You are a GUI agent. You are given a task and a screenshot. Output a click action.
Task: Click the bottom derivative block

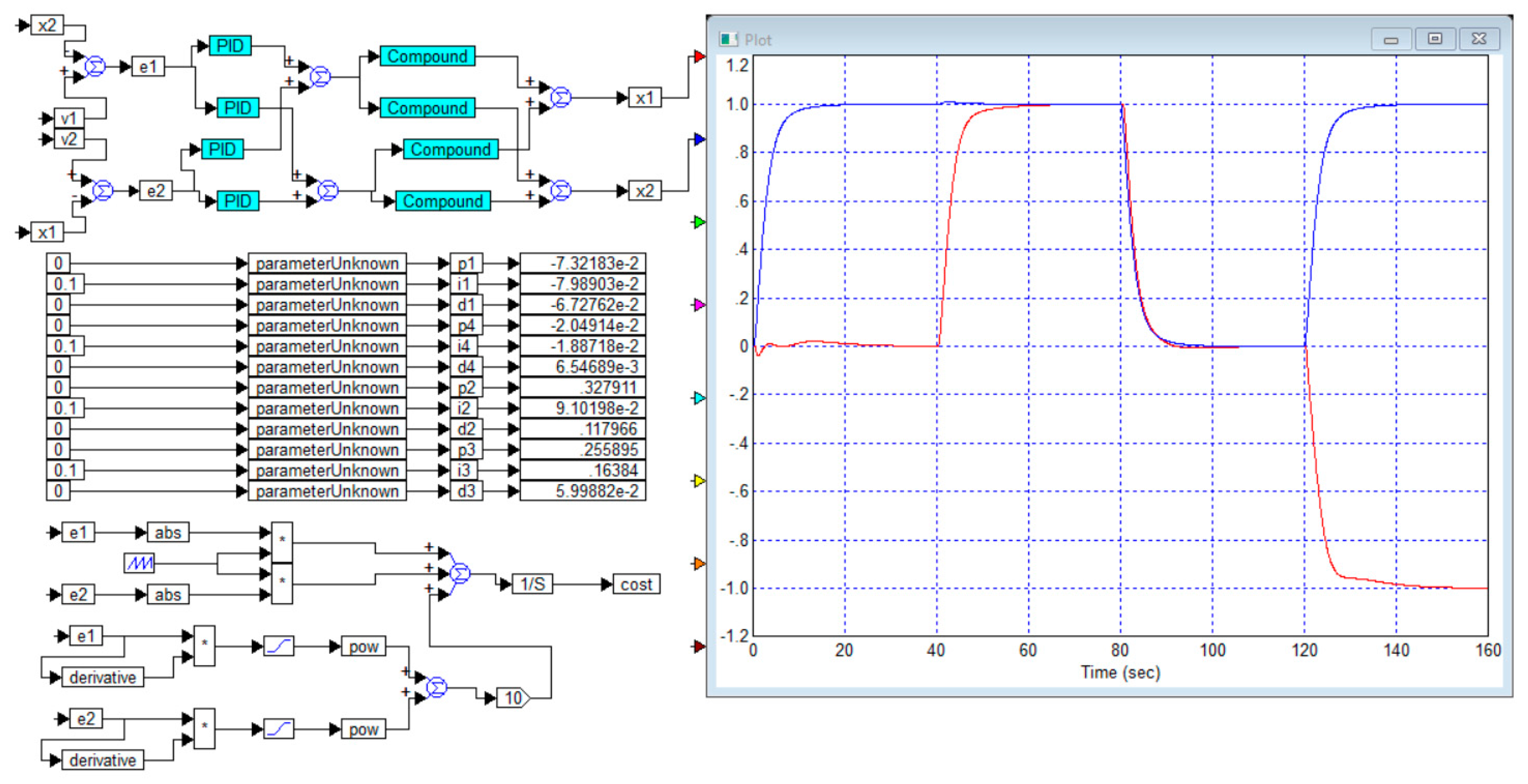102,760
